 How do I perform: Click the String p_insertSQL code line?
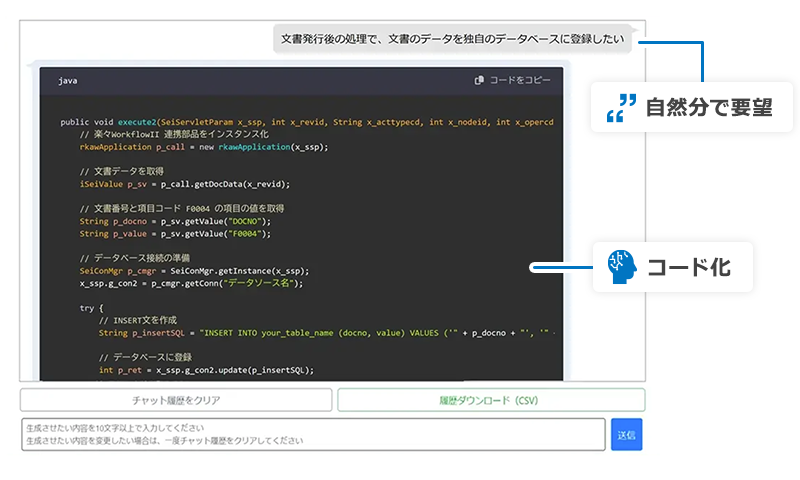coord(327,333)
